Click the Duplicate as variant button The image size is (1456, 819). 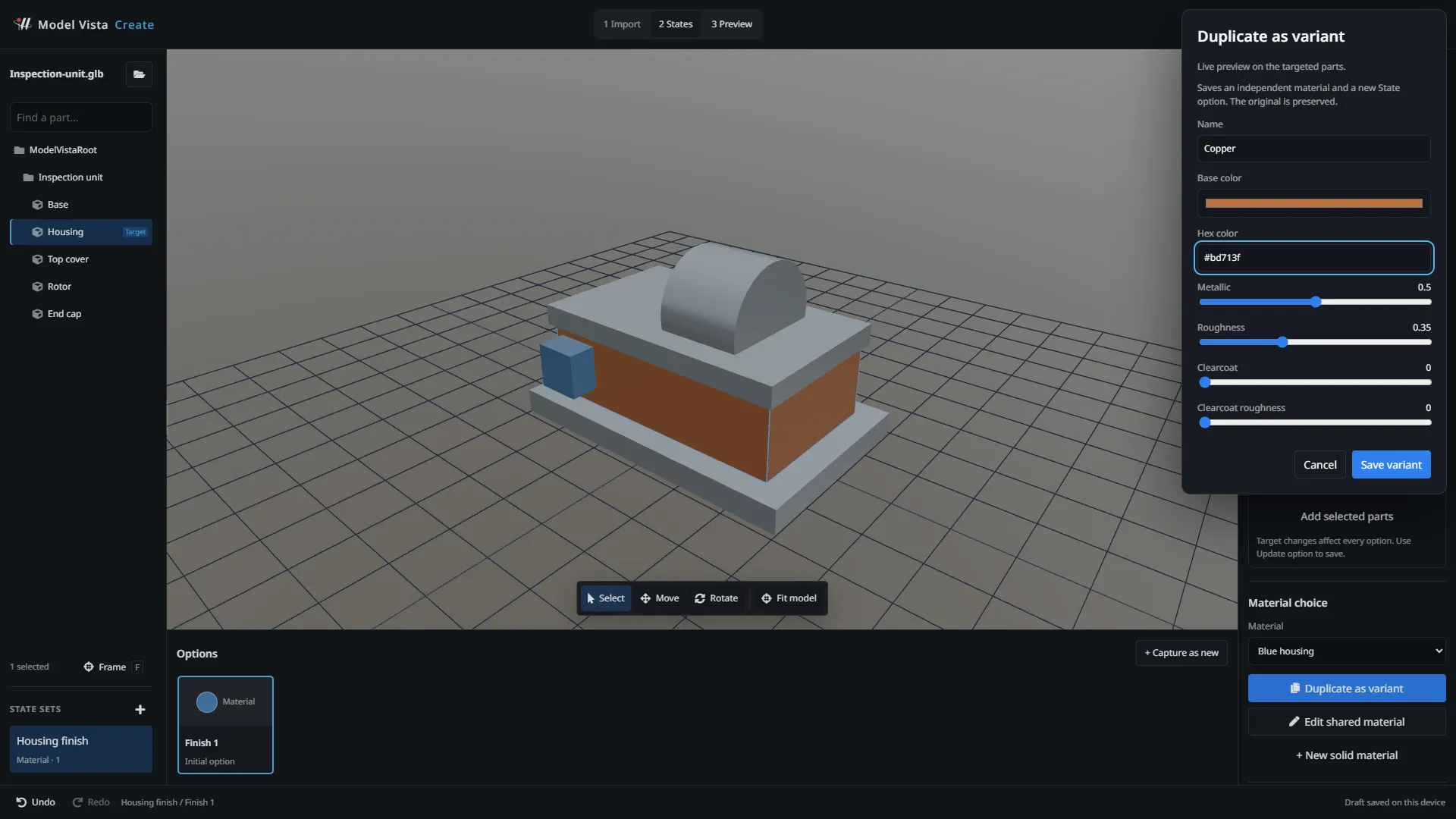point(1347,689)
